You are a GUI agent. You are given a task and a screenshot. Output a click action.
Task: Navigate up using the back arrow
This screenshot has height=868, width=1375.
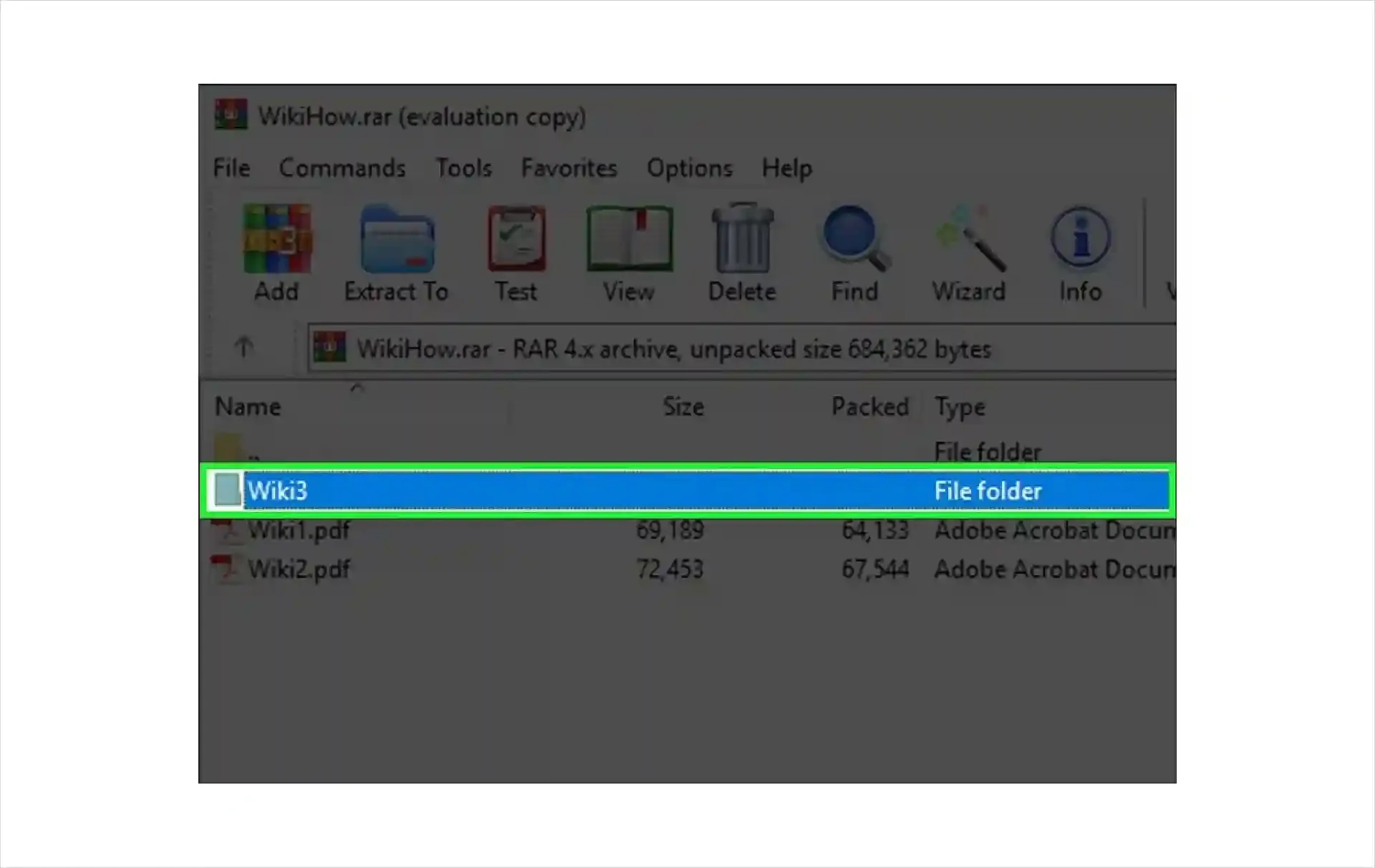coord(243,347)
